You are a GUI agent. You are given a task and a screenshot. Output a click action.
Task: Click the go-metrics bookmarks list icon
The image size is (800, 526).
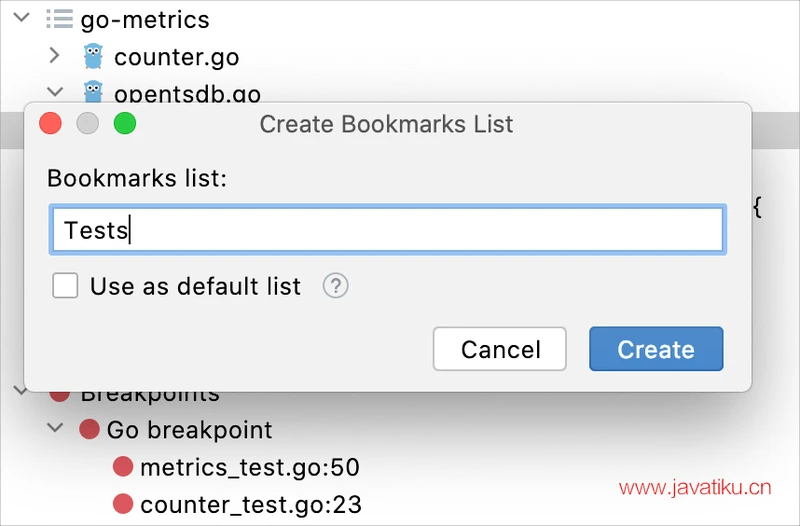tap(59, 19)
